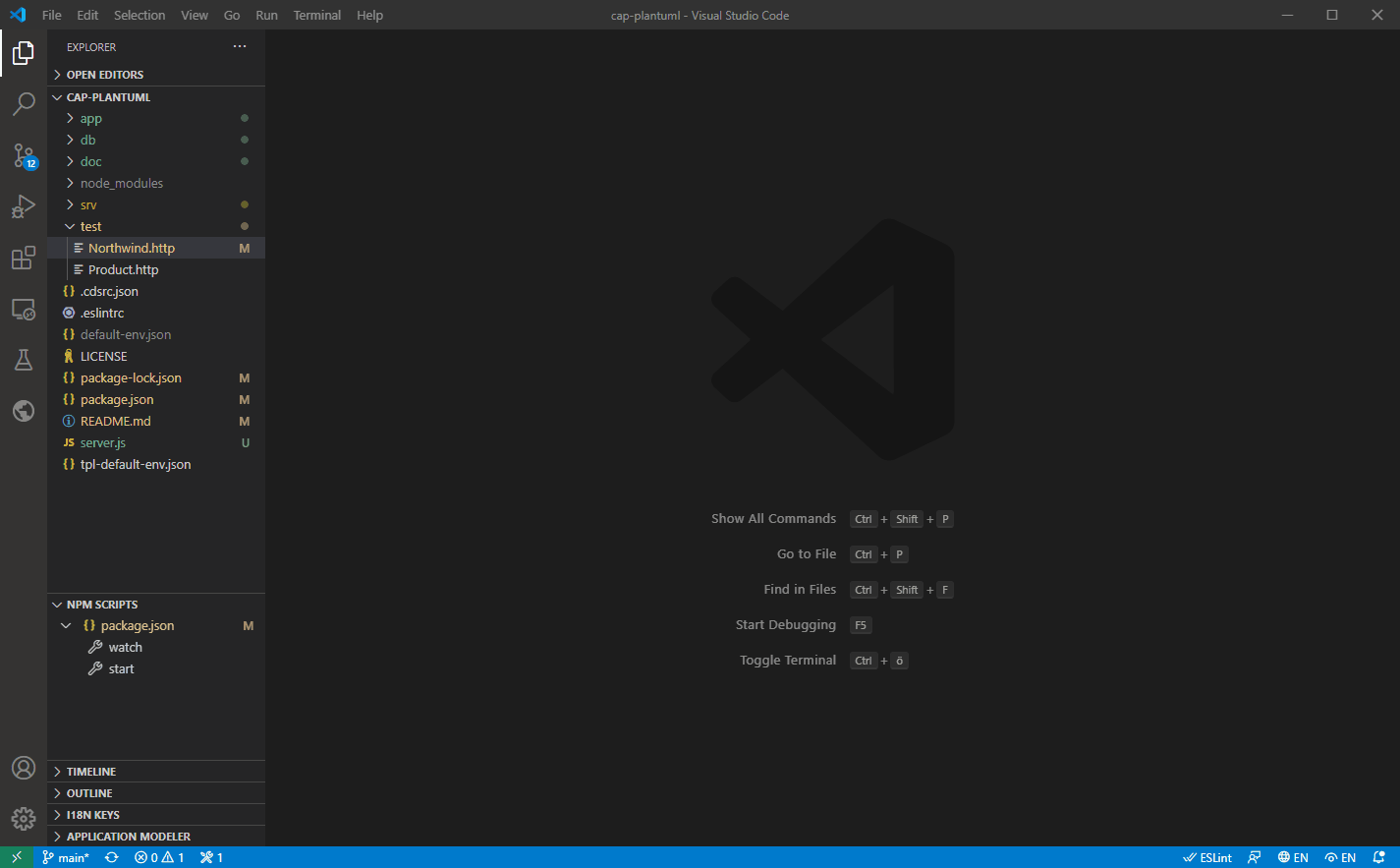Collapse package.json under NPM Scripts
The image size is (1400, 868).
pyautogui.click(x=156, y=625)
